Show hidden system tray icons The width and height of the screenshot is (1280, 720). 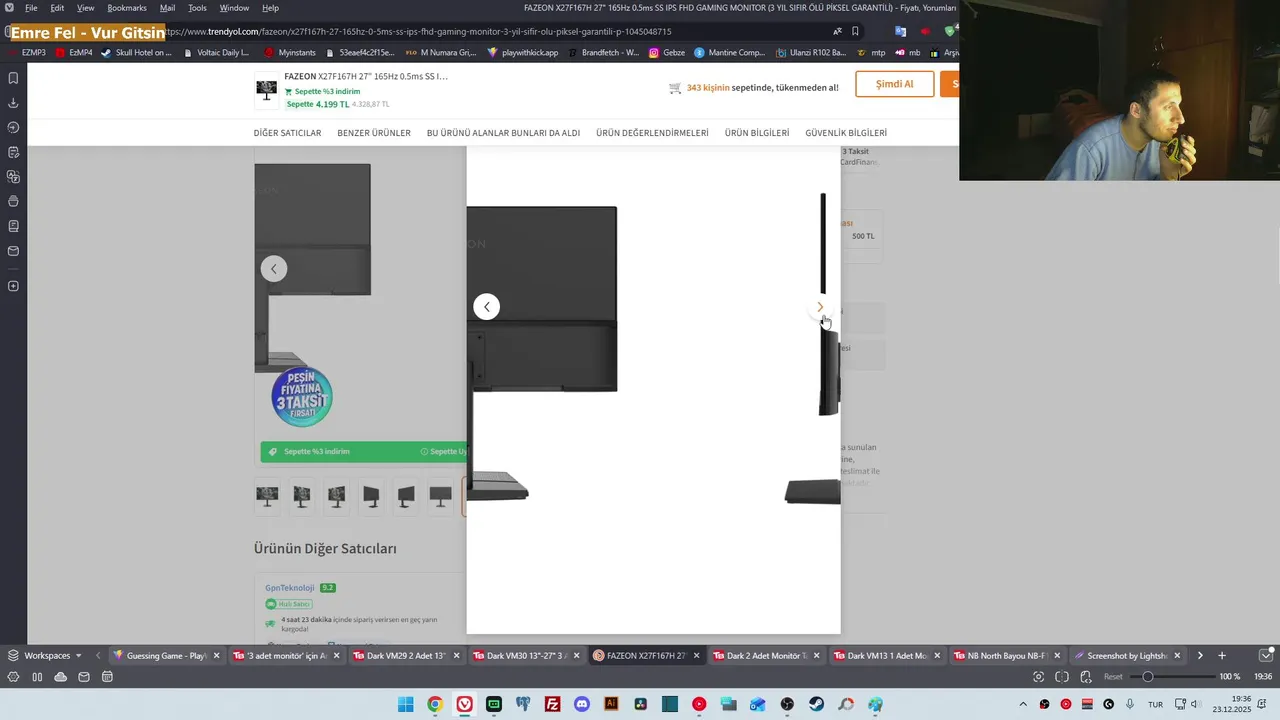point(1022,704)
